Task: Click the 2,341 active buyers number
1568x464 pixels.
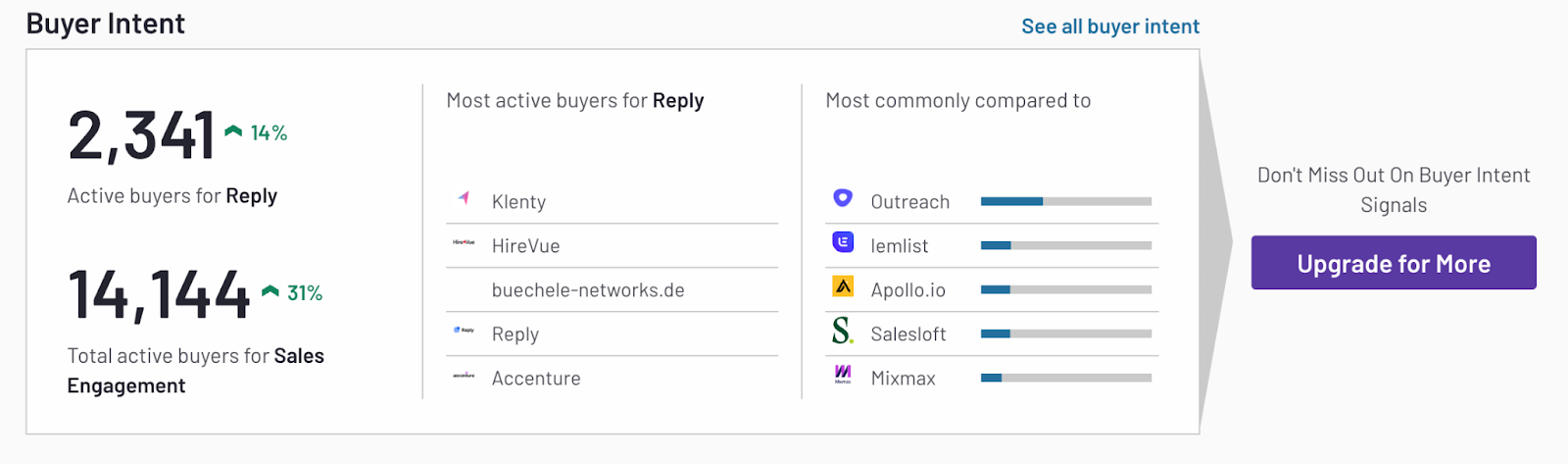Action: coord(141,135)
